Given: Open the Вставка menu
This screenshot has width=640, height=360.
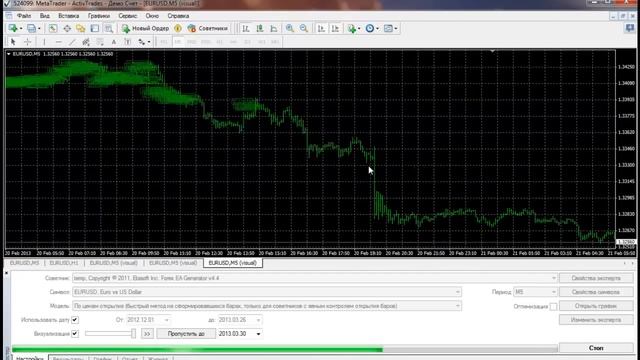Looking at the screenshot, I should click(x=69, y=16).
